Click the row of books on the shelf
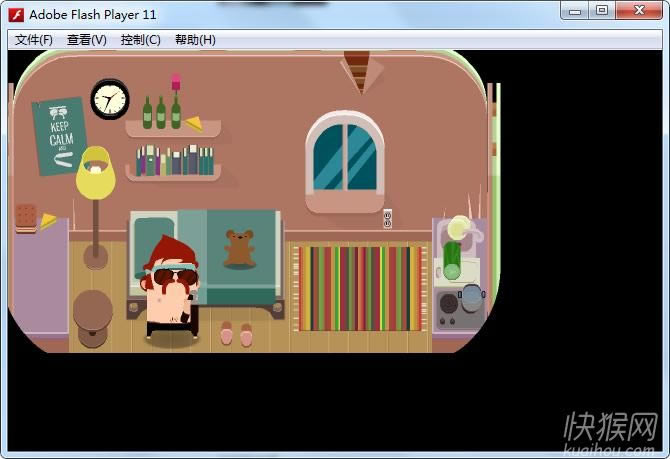The width and height of the screenshot is (670, 459). (175, 161)
